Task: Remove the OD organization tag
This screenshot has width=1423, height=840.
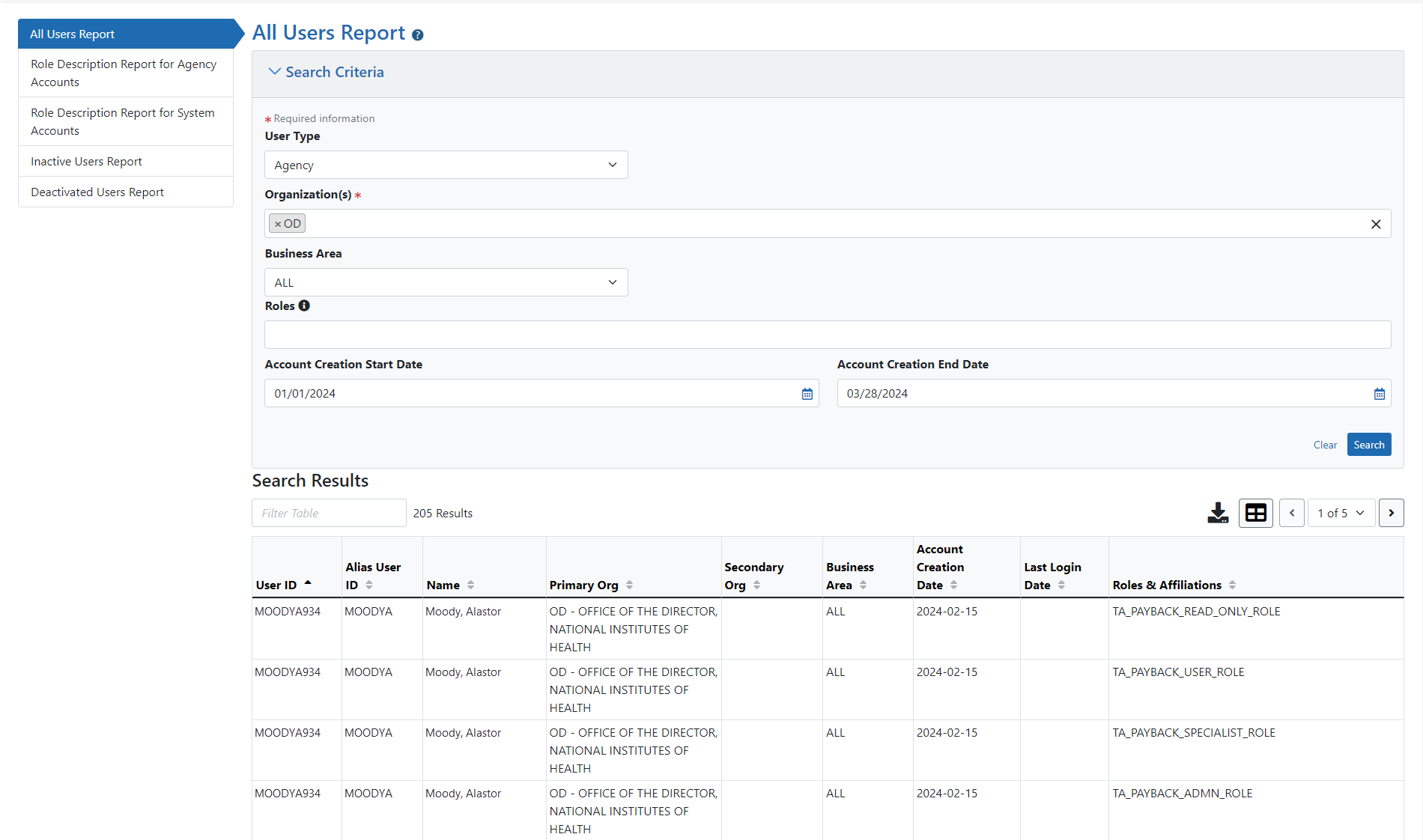Action: click(x=278, y=224)
